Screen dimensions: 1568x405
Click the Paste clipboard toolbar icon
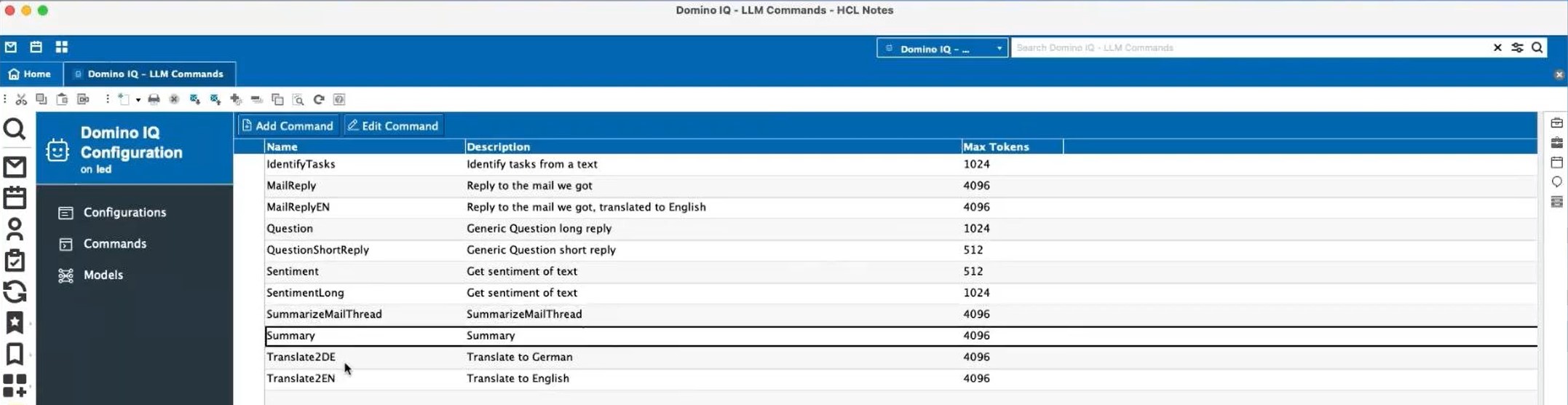point(62,99)
